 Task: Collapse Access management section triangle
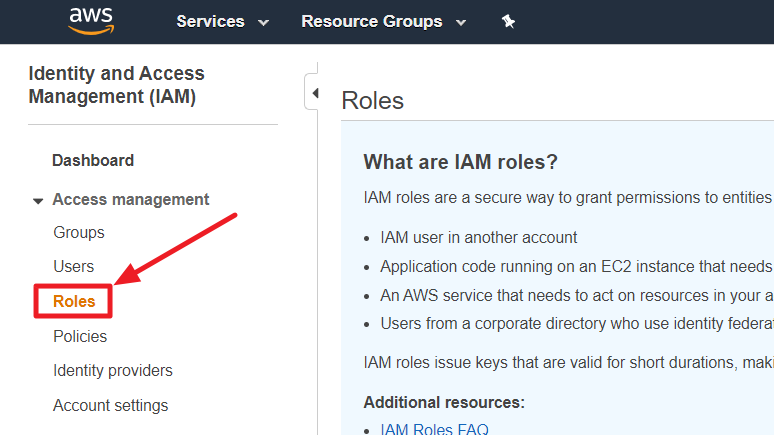pyautogui.click(x=38, y=201)
